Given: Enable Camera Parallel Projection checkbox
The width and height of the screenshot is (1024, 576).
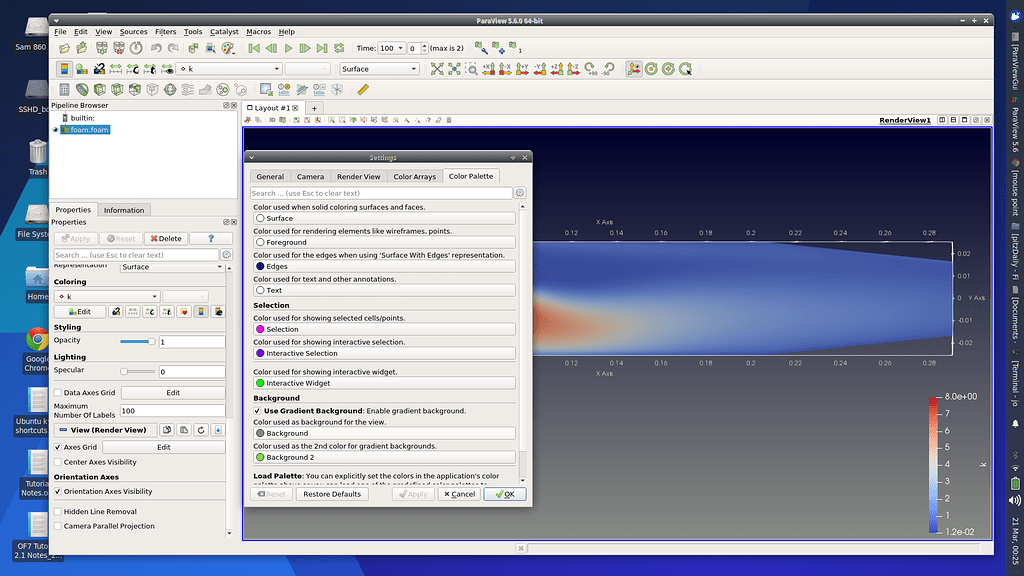Looking at the screenshot, I should [x=58, y=526].
